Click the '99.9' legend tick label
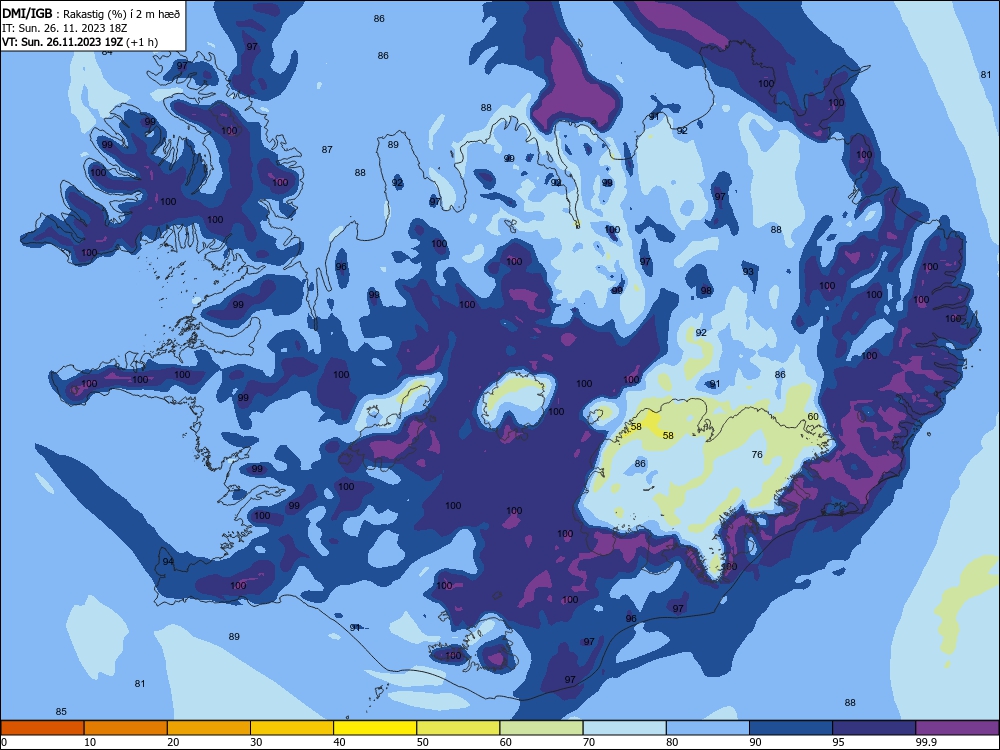Screen dimensions: 1000x750 (x=926, y=742)
